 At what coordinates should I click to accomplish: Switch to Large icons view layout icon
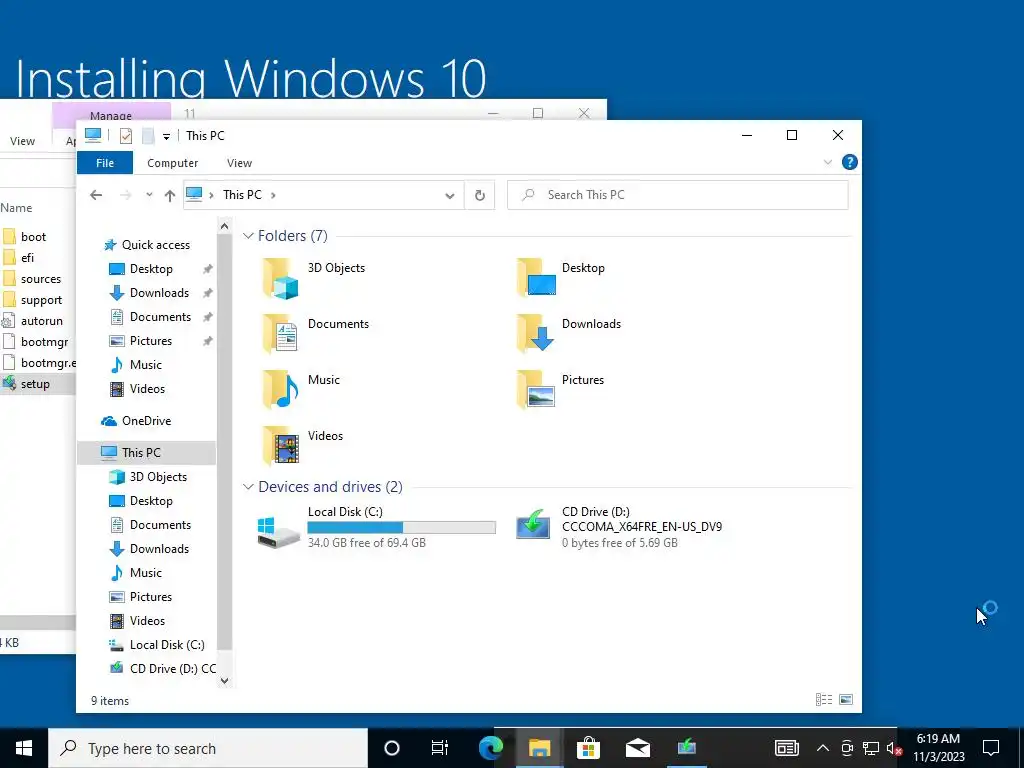846,699
